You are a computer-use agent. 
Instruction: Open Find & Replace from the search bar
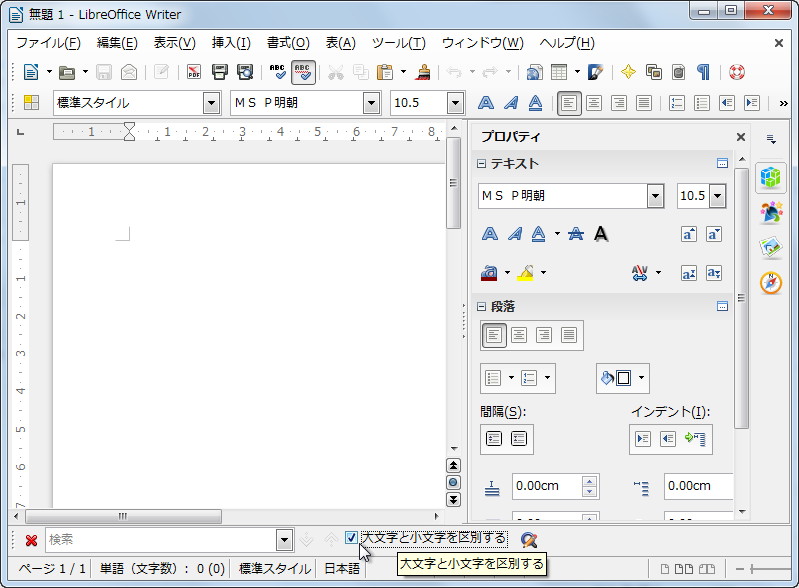pos(529,540)
